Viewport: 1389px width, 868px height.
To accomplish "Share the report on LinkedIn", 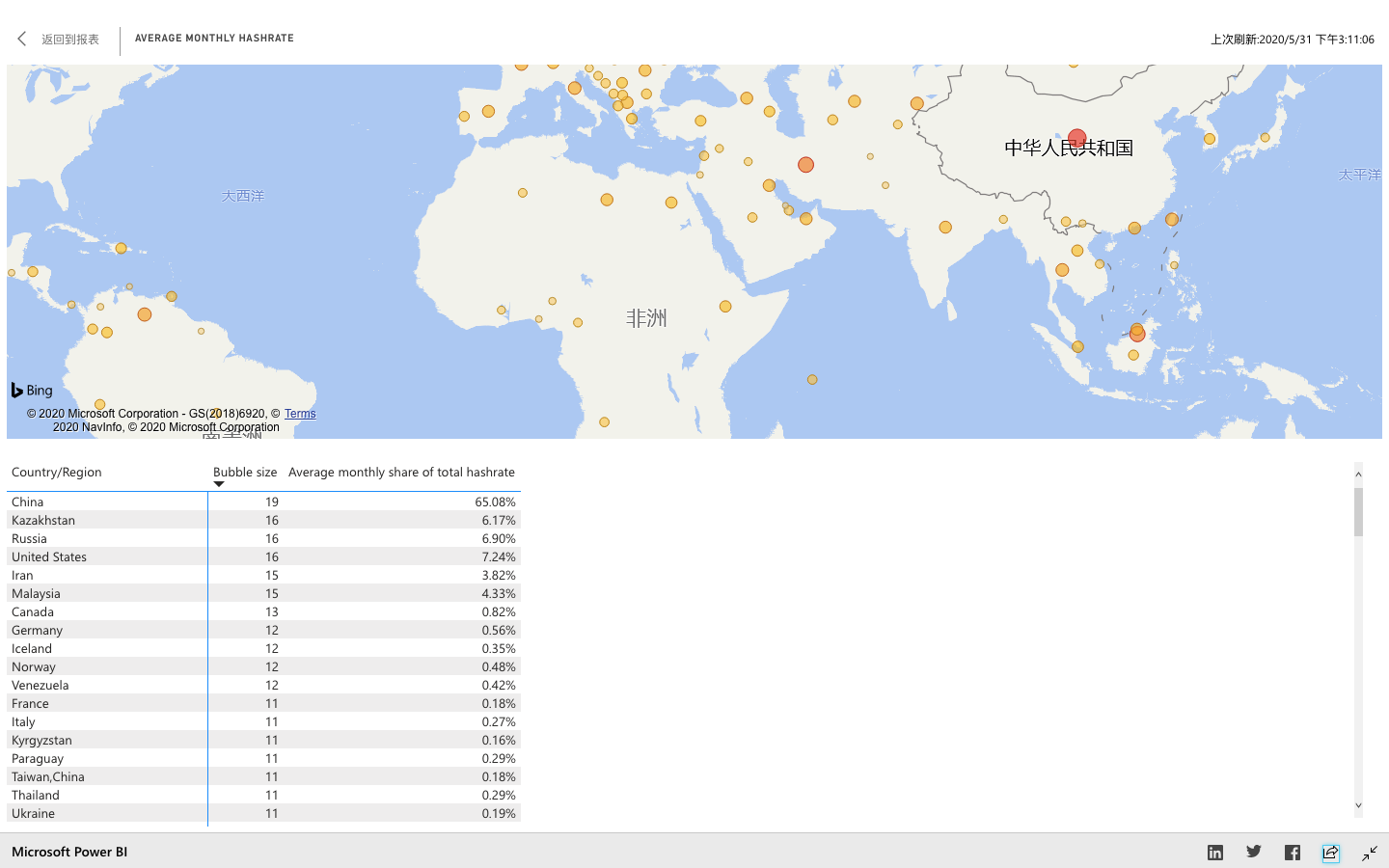I will [1215, 853].
